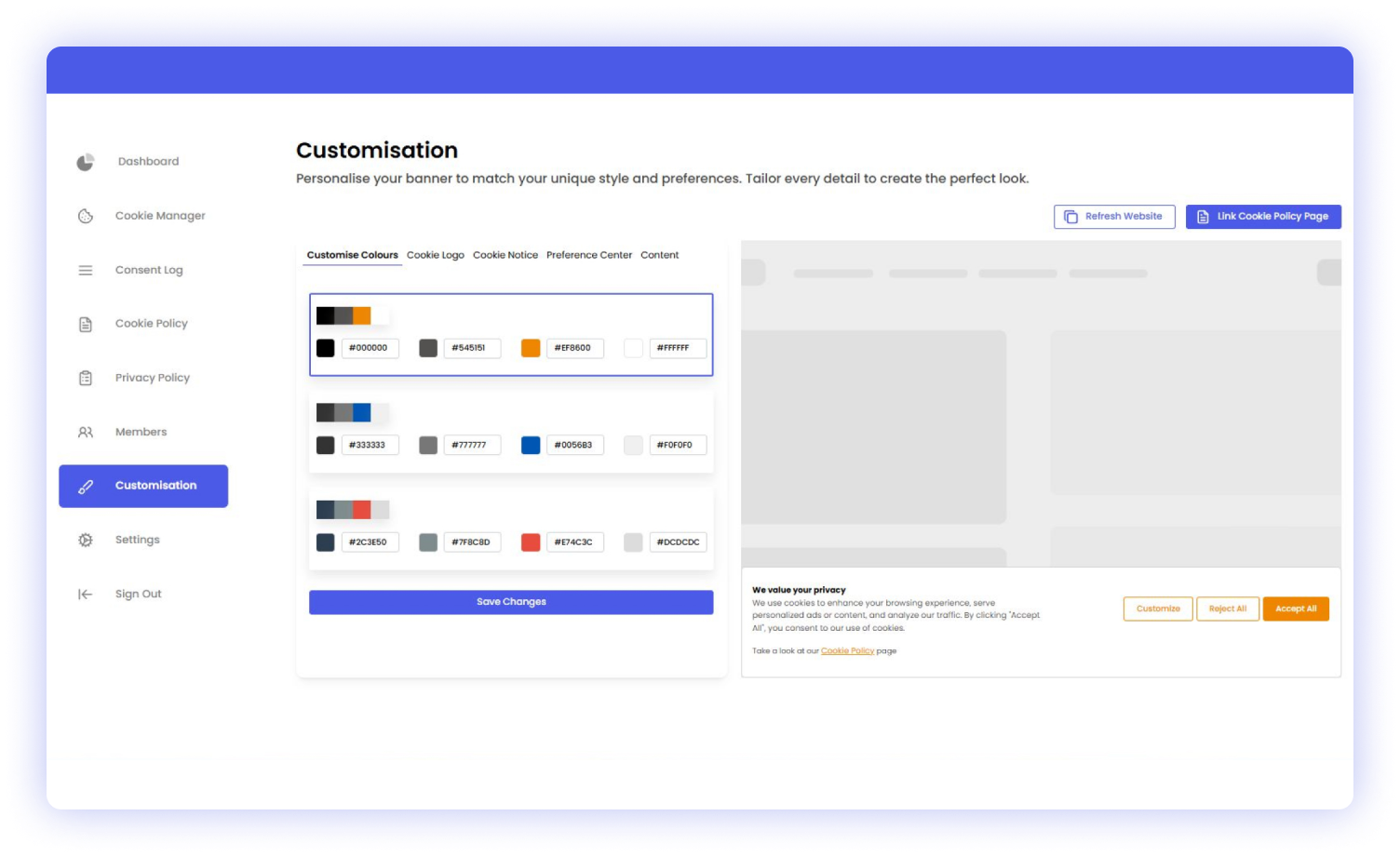Click the Sign Out arrow icon
The height and width of the screenshot is (856, 1400).
[86, 594]
